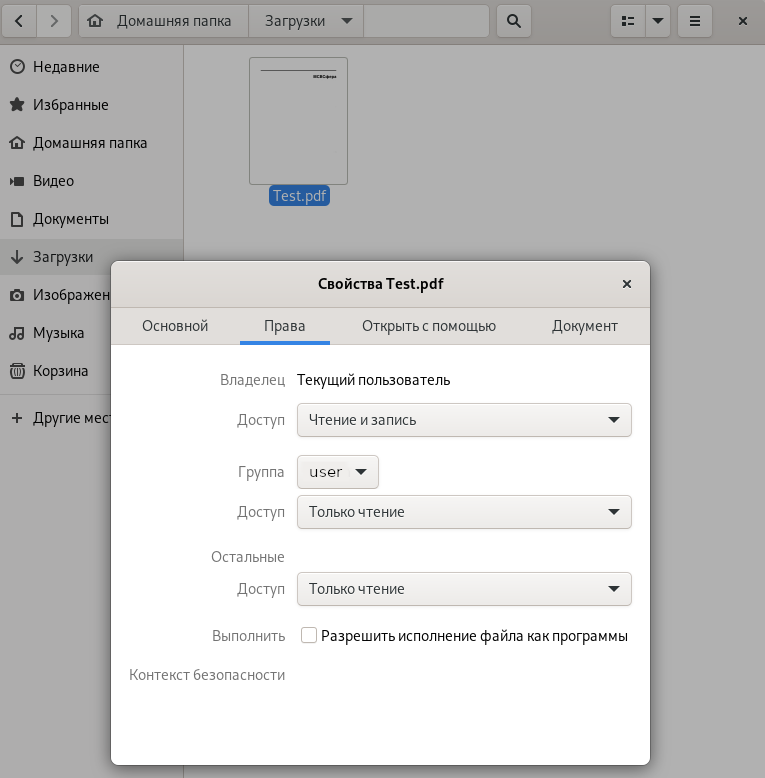Image resolution: width=765 pixels, height=778 pixels.
Task: Expand the owner access dropdown
Action: [x=464, y=420]
